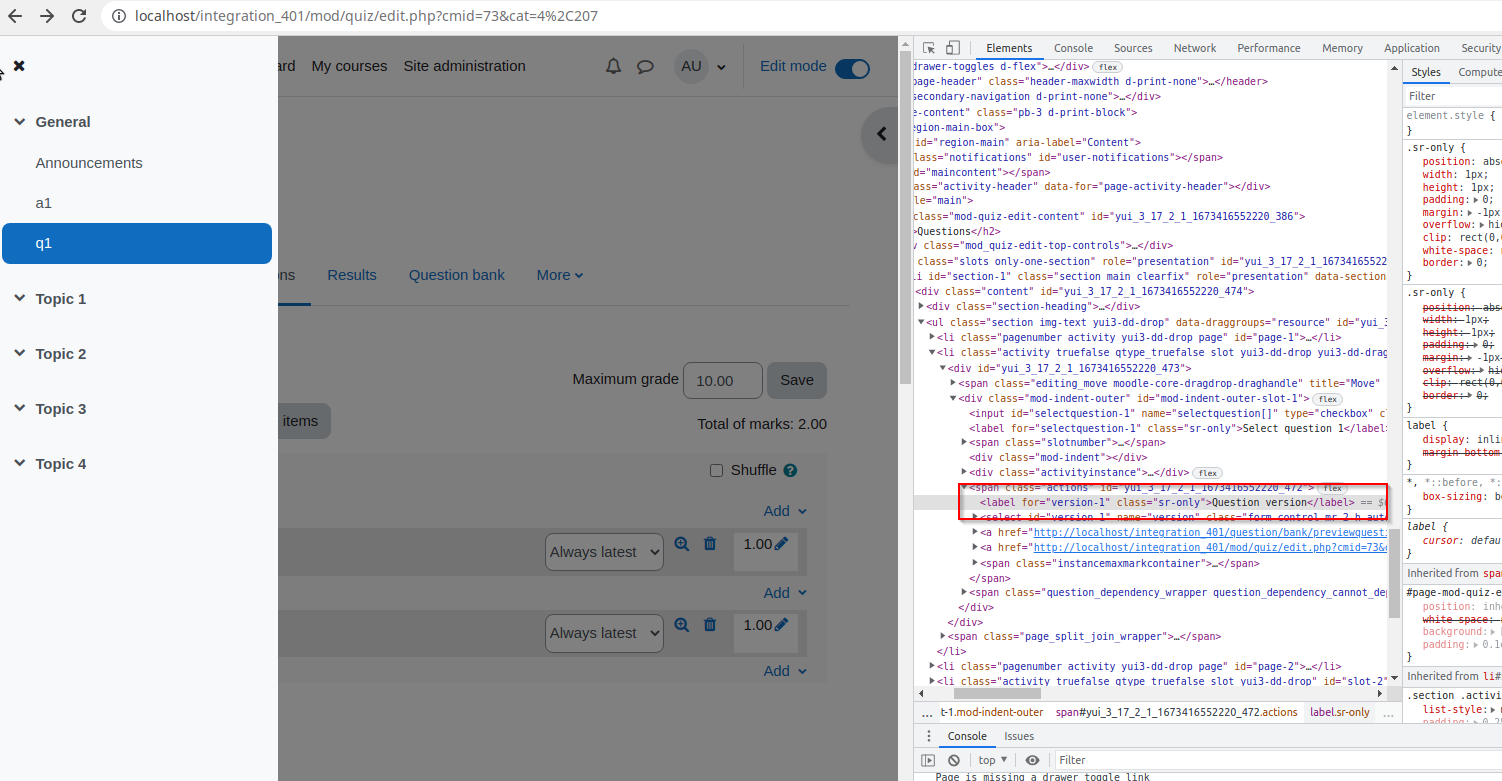Open the Memory panel in DevTools
Viewport: 1502px width, 781px height.
tap(1342, 48)
